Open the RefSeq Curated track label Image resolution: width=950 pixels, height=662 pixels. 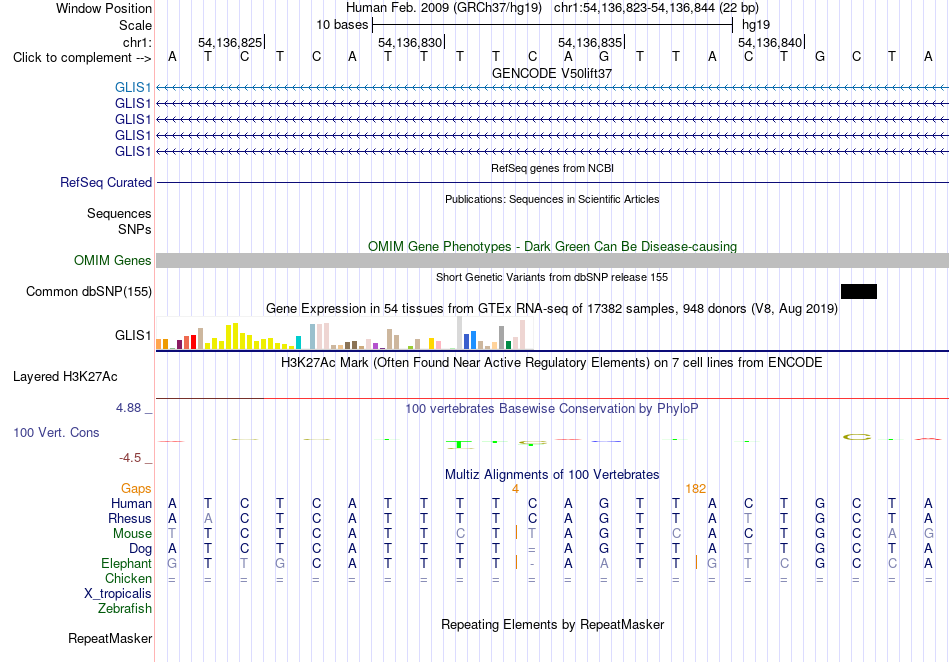(106, 182)
